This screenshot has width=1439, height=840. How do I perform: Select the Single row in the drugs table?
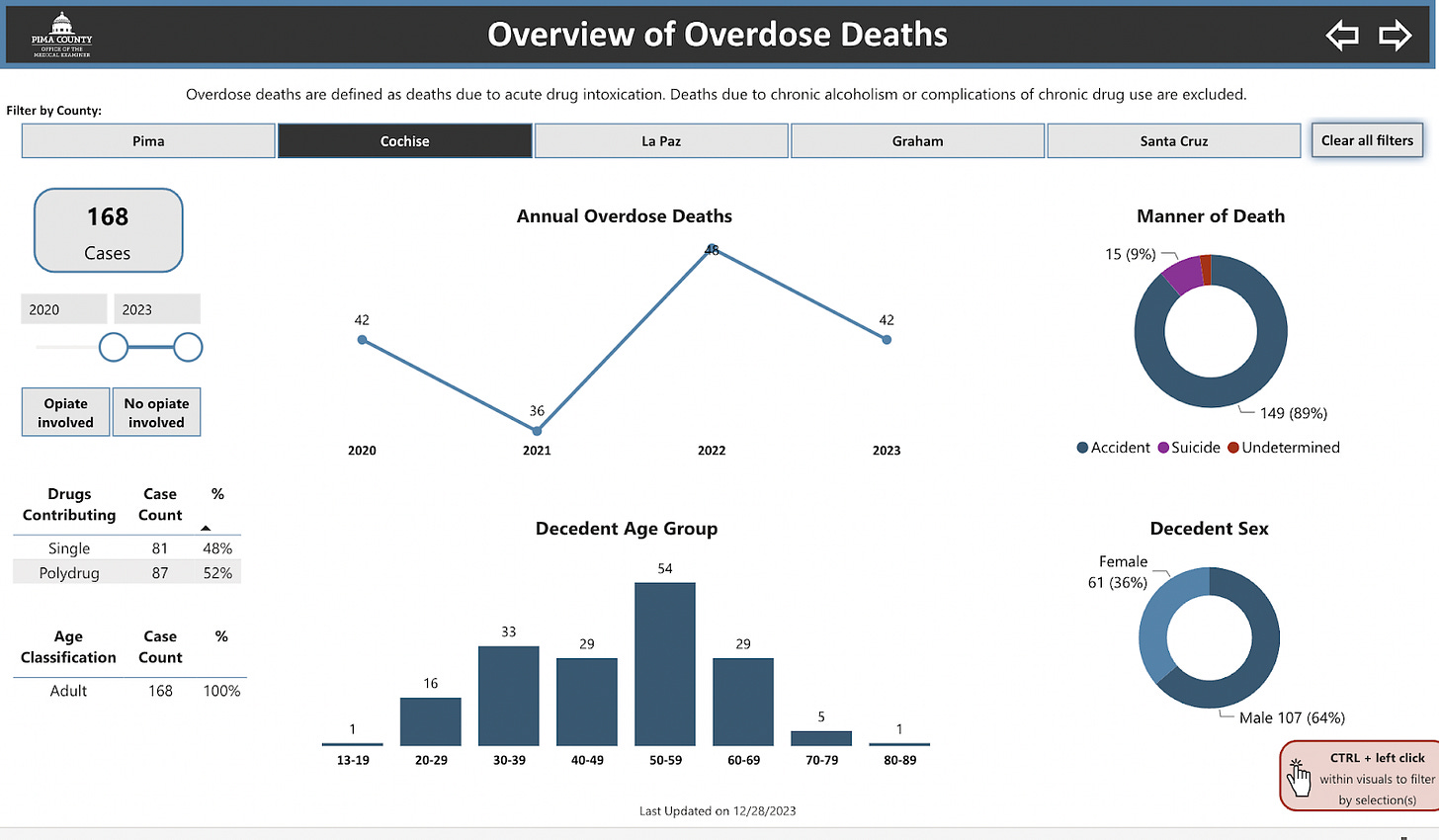[127, 548]
